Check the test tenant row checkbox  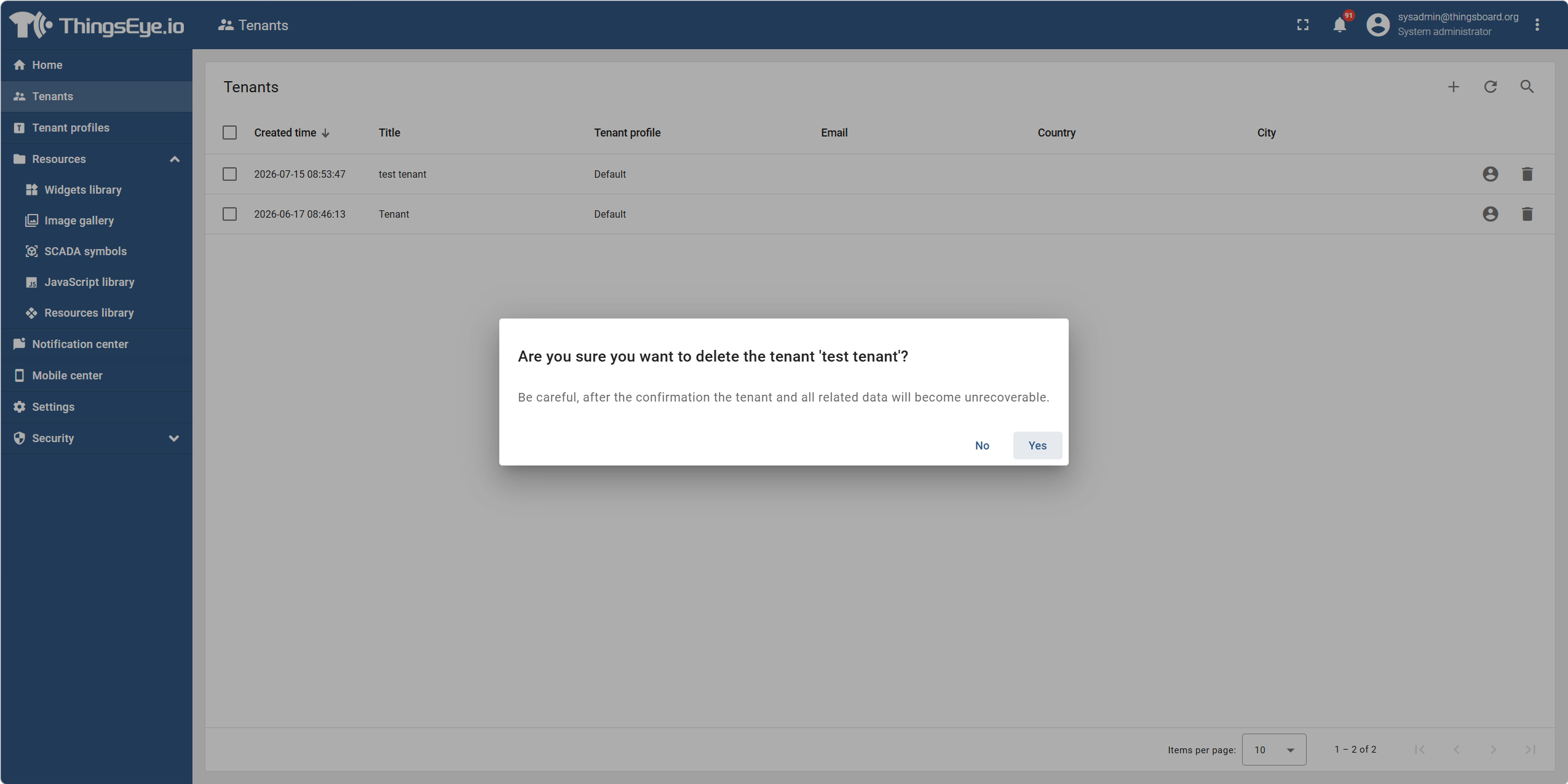(229, 174)
